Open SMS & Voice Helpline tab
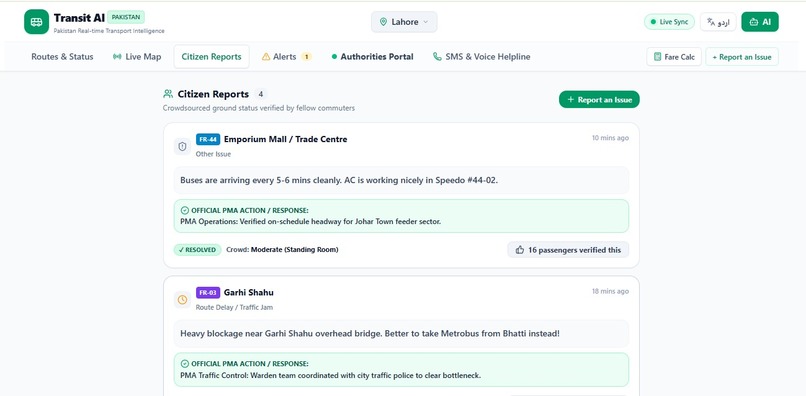Viewport: 806px width, 396px height. pos(482,57)
